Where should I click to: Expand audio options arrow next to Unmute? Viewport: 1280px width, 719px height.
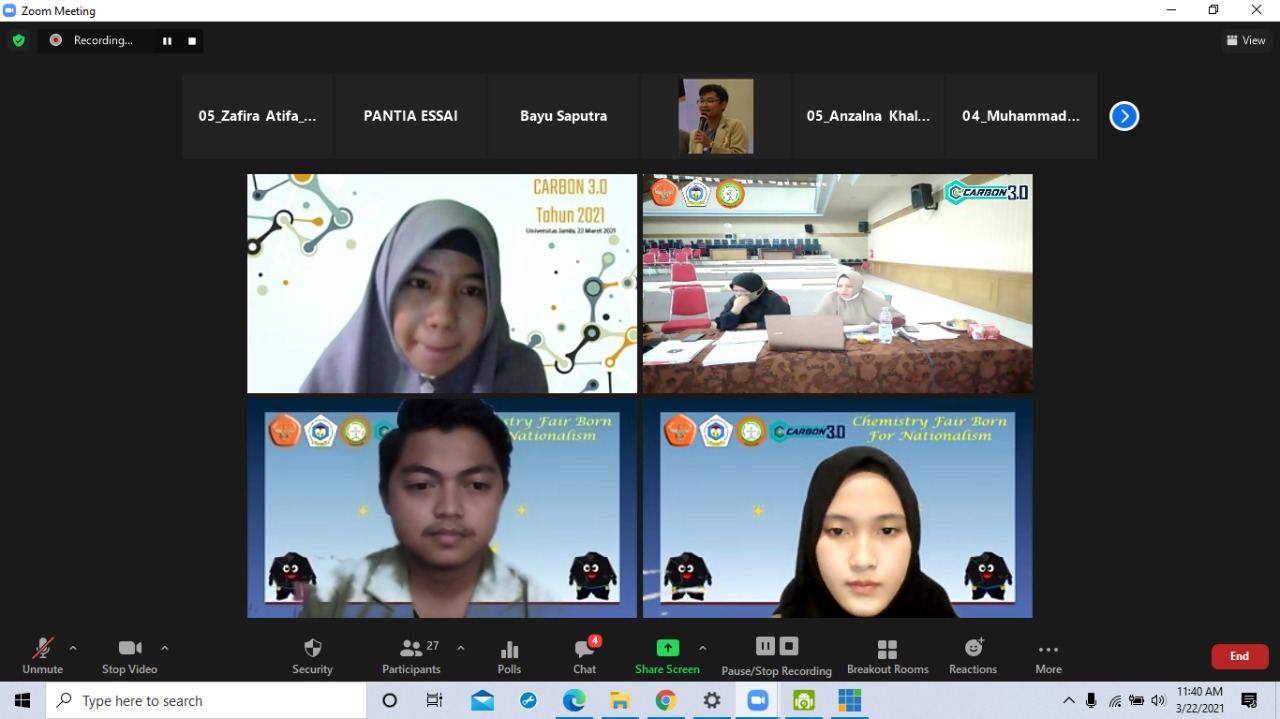click(x=73, y=648)
